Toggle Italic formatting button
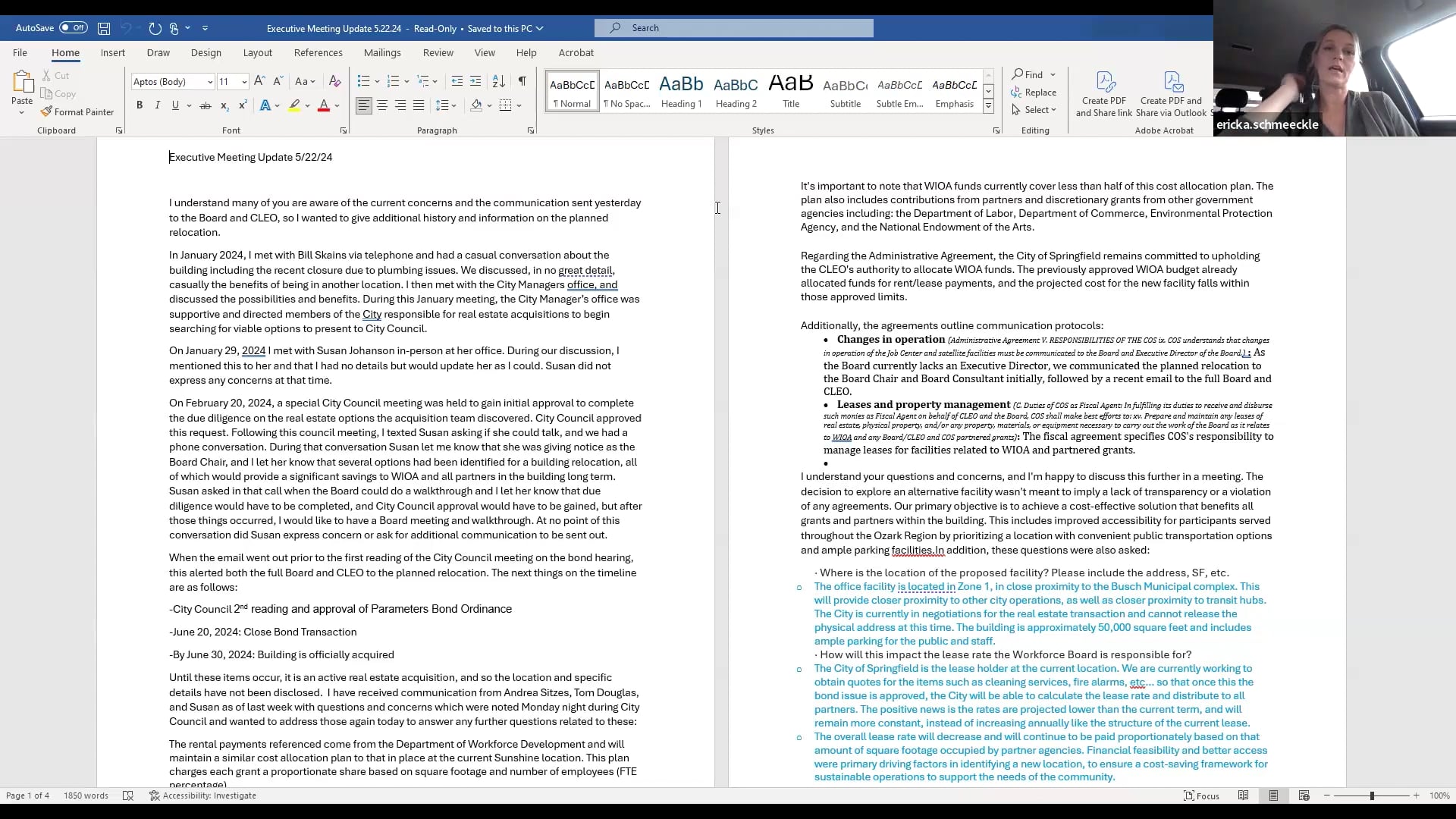 158,105
